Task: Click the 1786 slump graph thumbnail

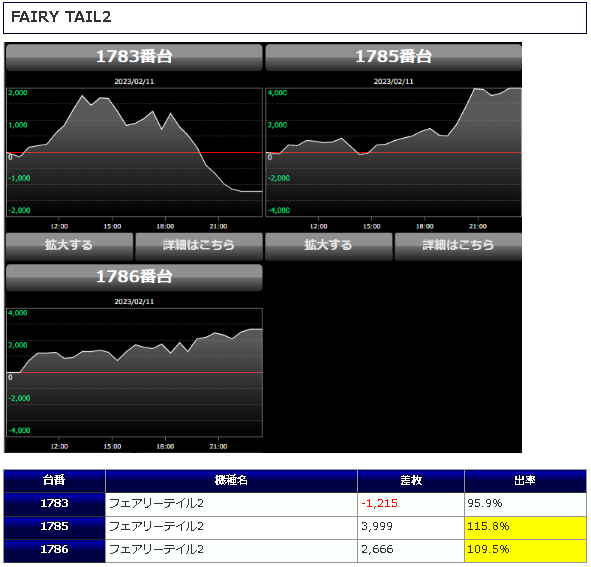Action: [134, 373]
